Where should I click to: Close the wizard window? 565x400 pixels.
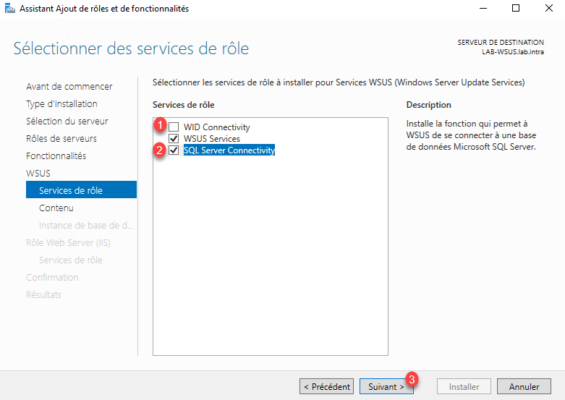pyautogui.click(x=549, y=8)
